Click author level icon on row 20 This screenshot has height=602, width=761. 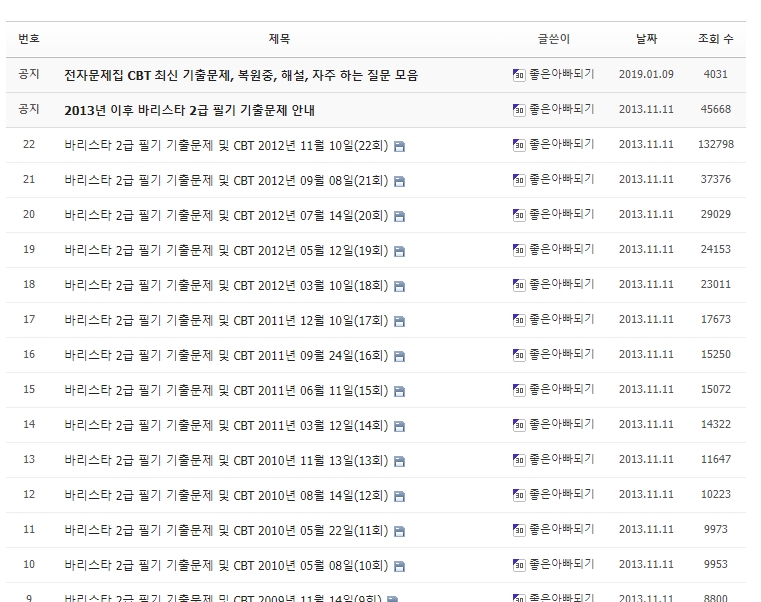pos(519,215)
